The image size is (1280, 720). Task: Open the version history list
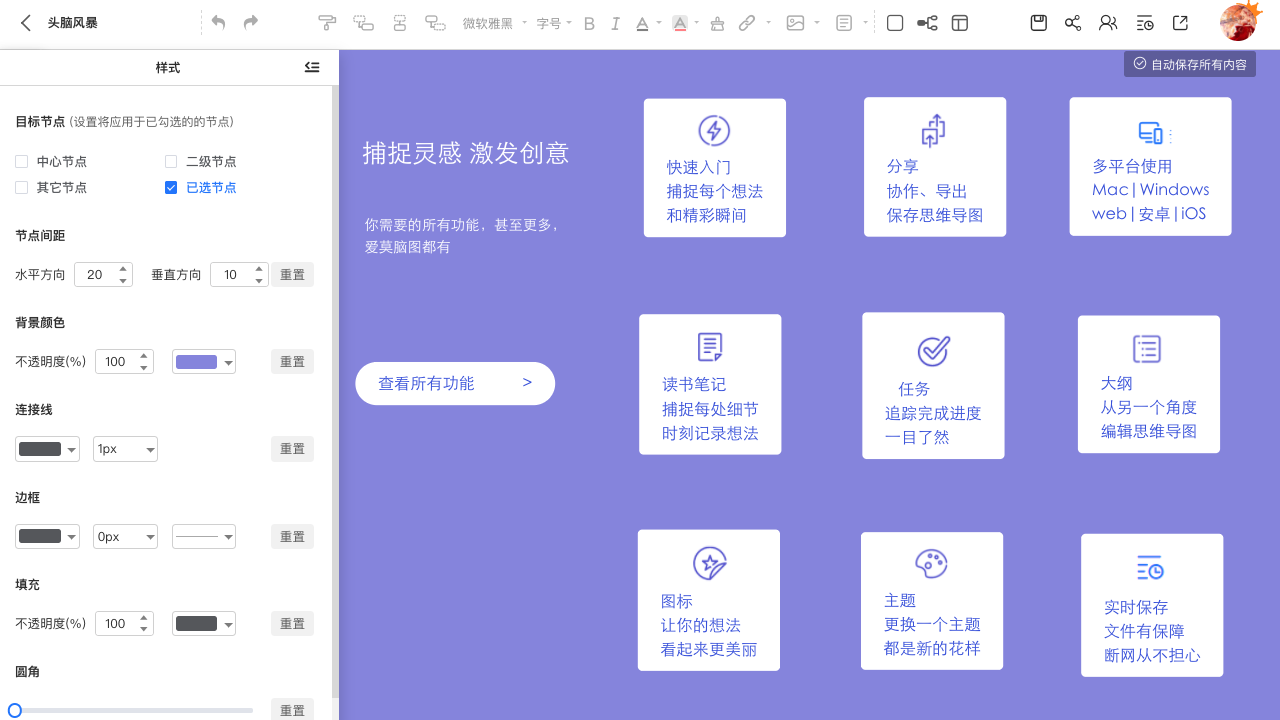(1143, 22)
